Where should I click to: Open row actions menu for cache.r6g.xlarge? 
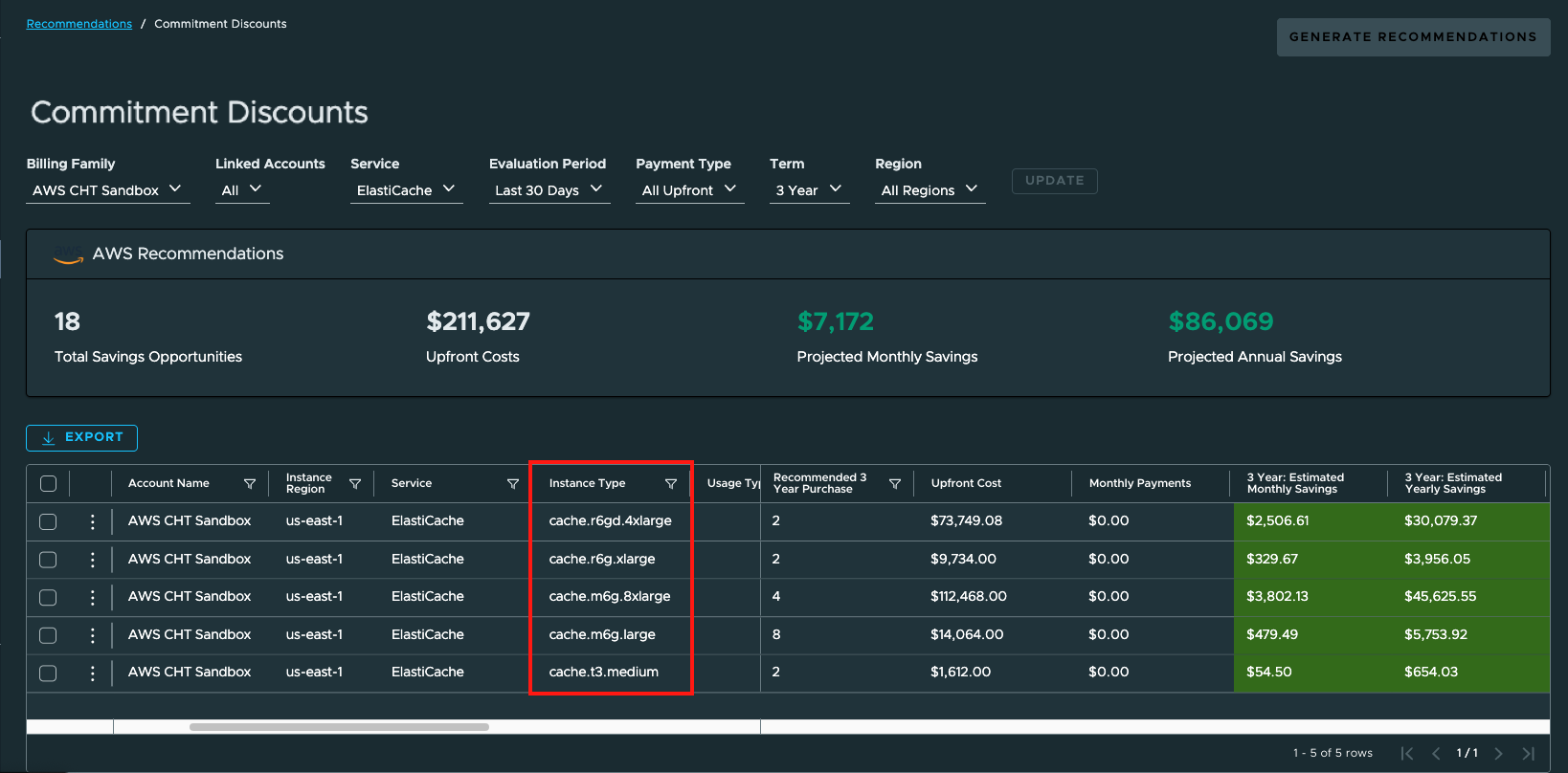coord(92,560)
